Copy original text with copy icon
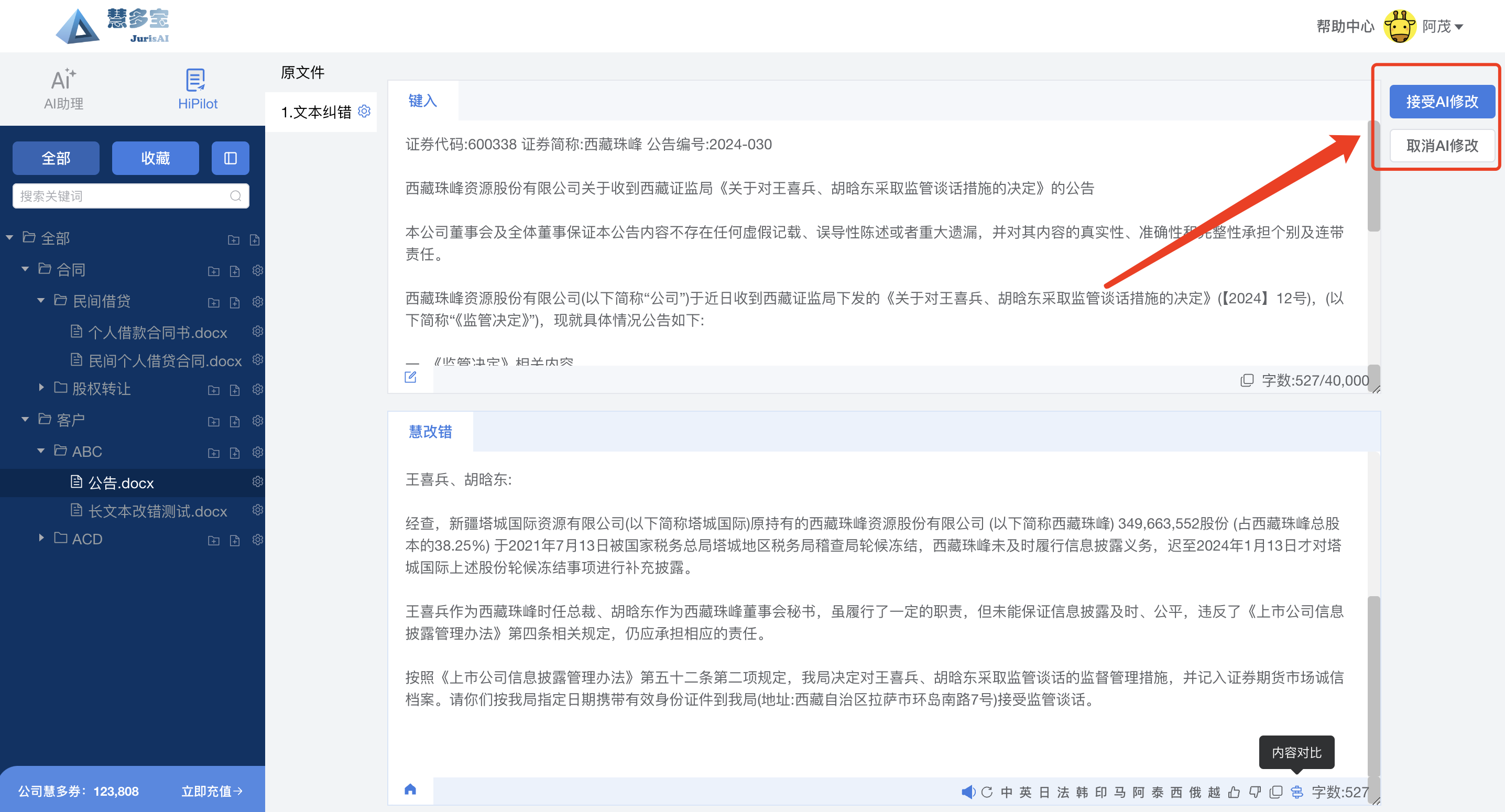1505x812 pixels. [x=1247, y=380]
